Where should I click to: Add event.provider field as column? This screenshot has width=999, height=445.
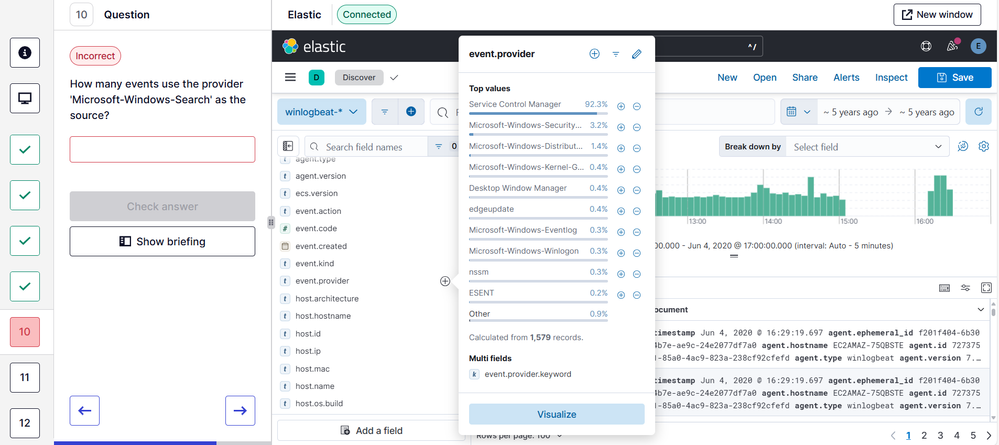[445, 281]
